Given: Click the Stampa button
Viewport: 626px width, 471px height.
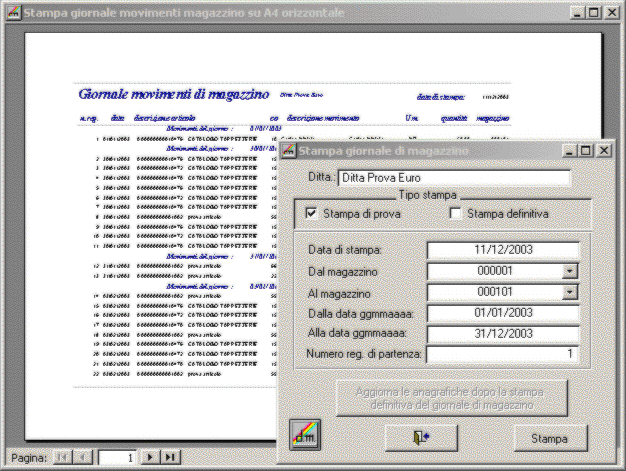Looking at the screenshot, I should [551, 438].
